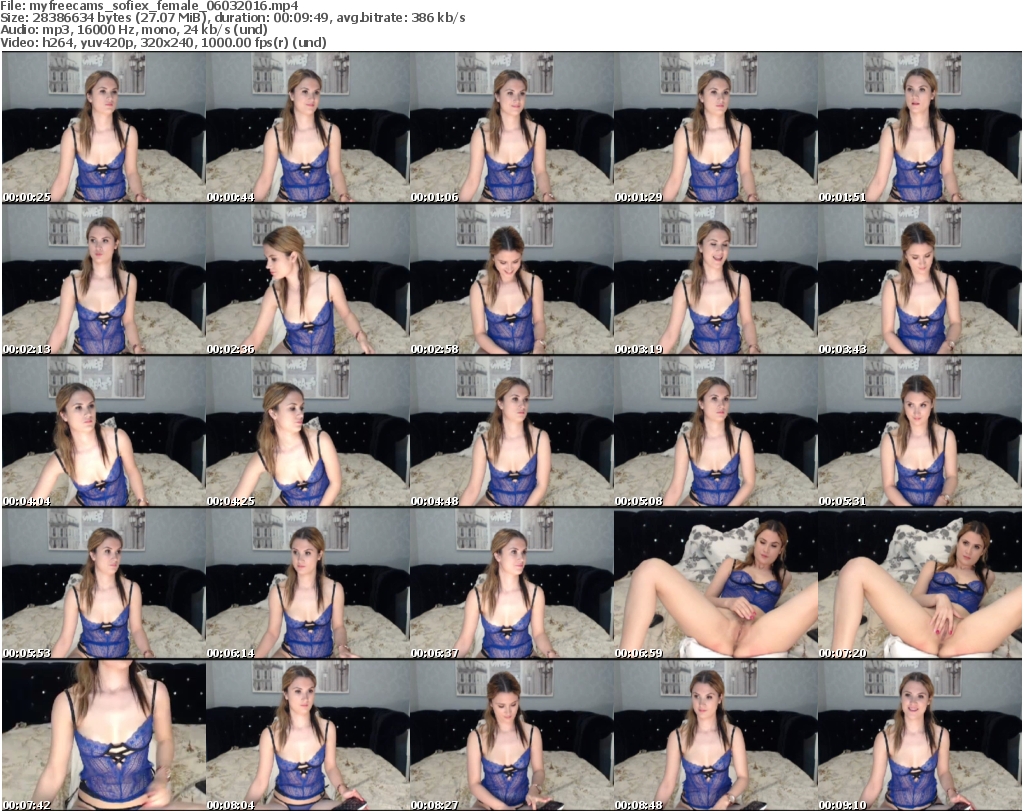Open the frame at 00:08:48
Screen dimensions: 1024x811
tap(715, 736)
